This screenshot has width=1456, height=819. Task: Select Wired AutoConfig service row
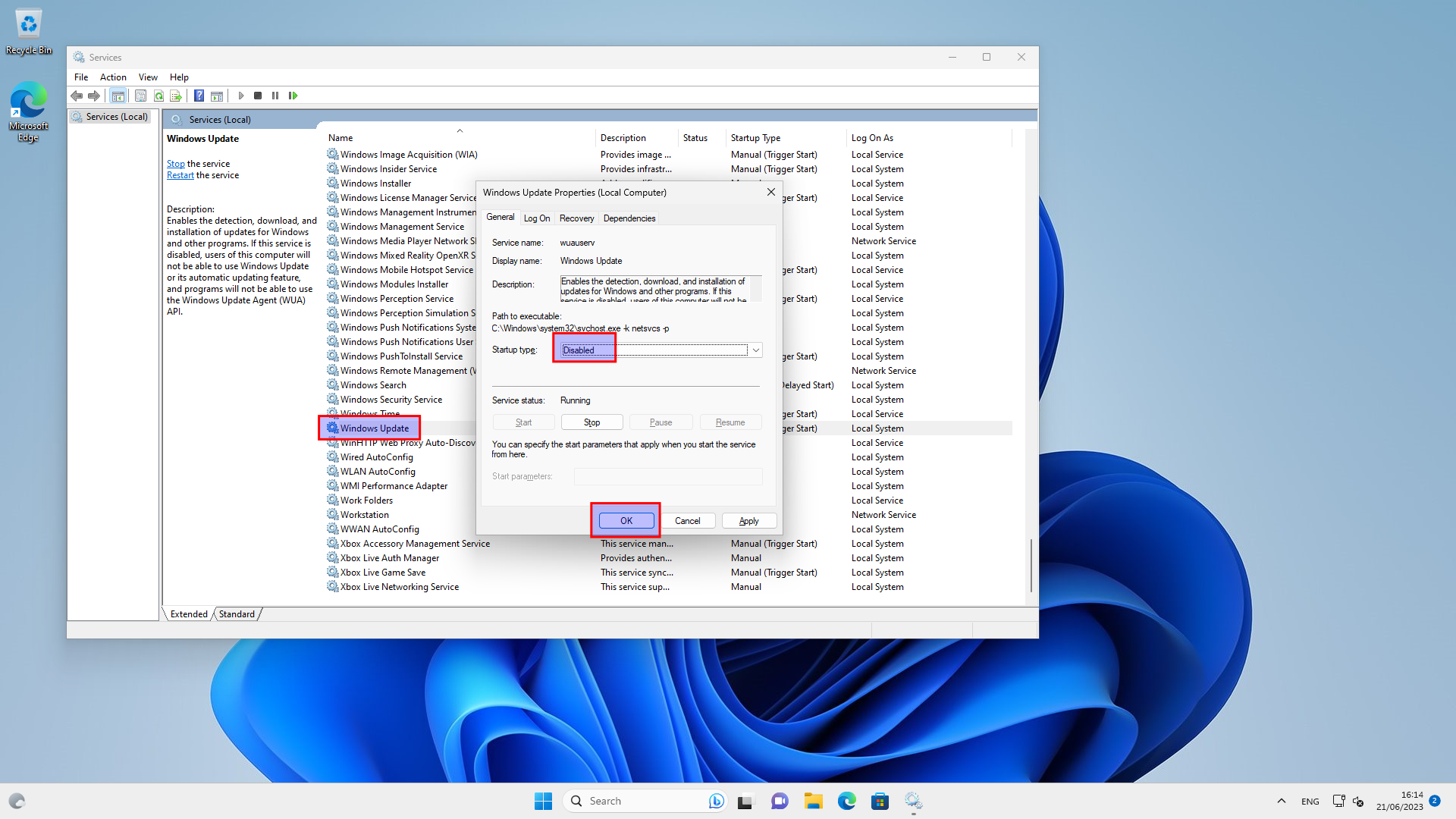(x=376, y=457)
